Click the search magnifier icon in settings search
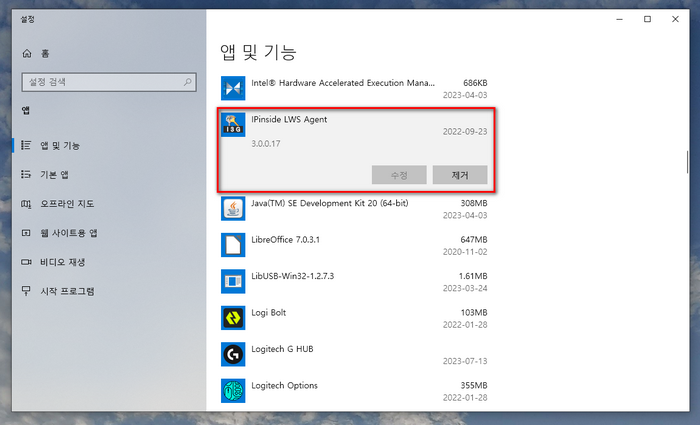The height and width of the screenshot is (425, 700). point(188,82)
